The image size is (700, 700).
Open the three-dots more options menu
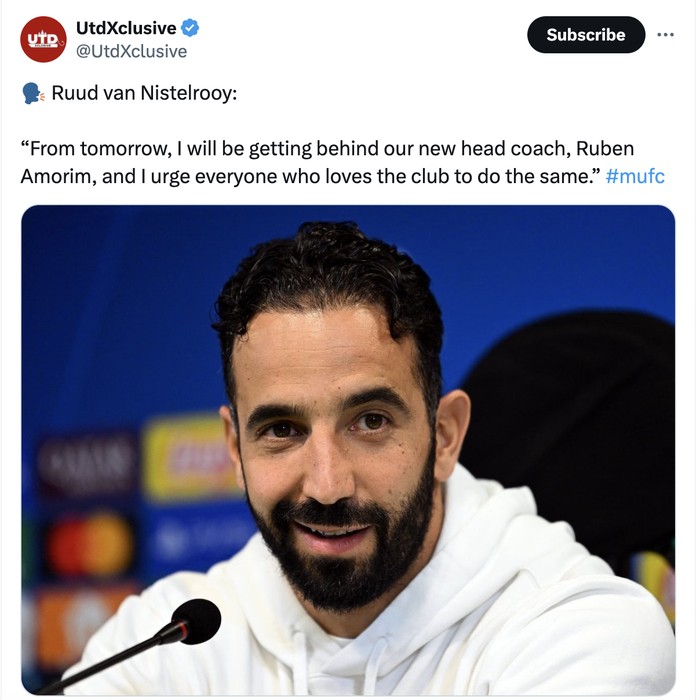[665, 34]
